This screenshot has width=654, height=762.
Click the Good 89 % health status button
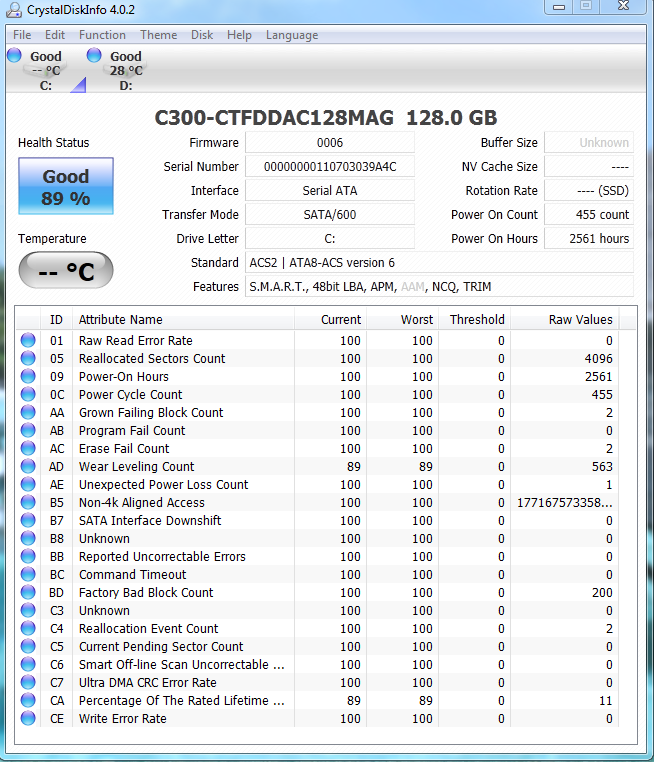coord(66,186)
